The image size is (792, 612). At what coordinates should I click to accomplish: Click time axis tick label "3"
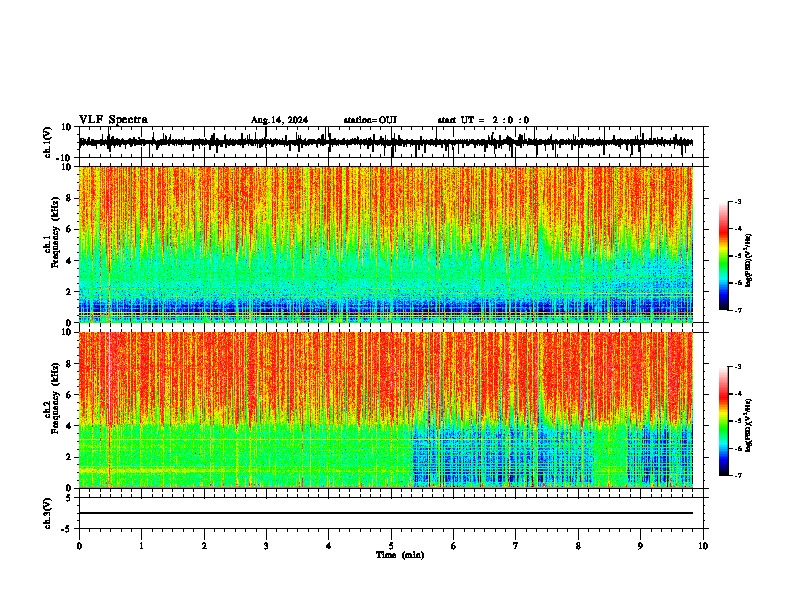(x=266, y=546)
